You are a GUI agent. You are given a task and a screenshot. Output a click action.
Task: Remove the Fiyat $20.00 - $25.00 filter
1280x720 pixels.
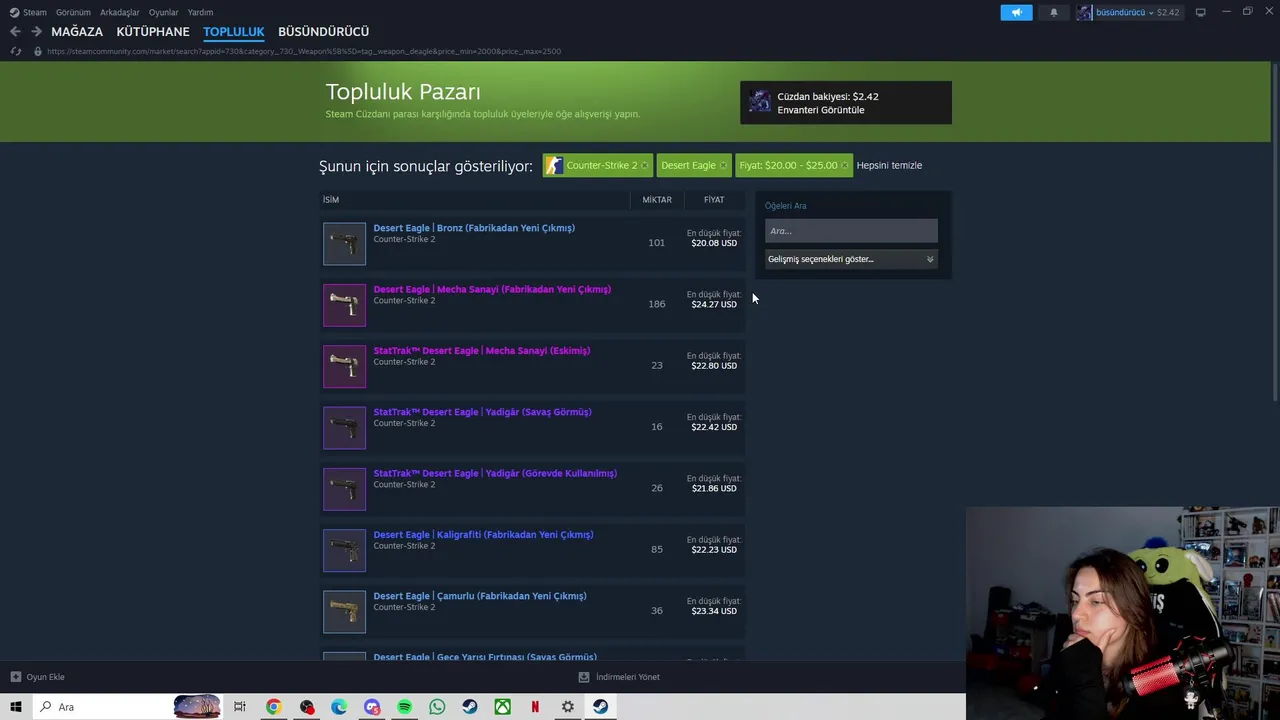[845, 166]
